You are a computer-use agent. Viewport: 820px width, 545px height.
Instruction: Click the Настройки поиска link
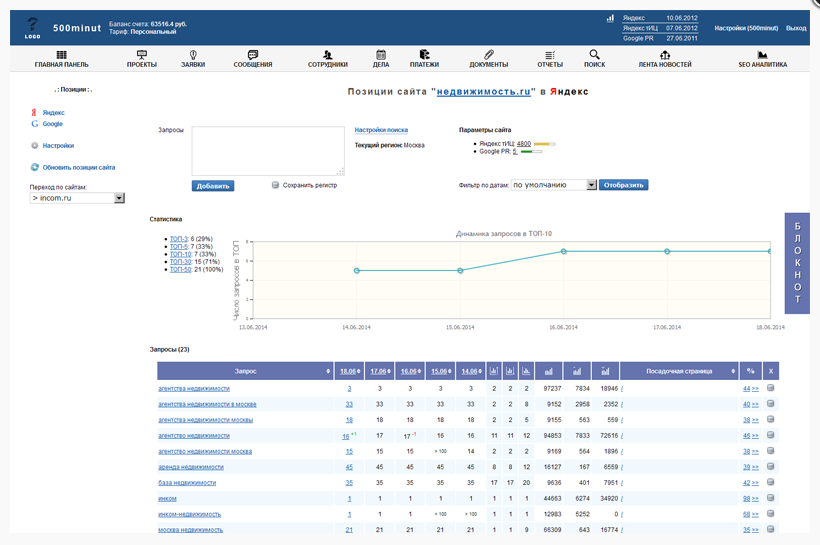(381, 130)
